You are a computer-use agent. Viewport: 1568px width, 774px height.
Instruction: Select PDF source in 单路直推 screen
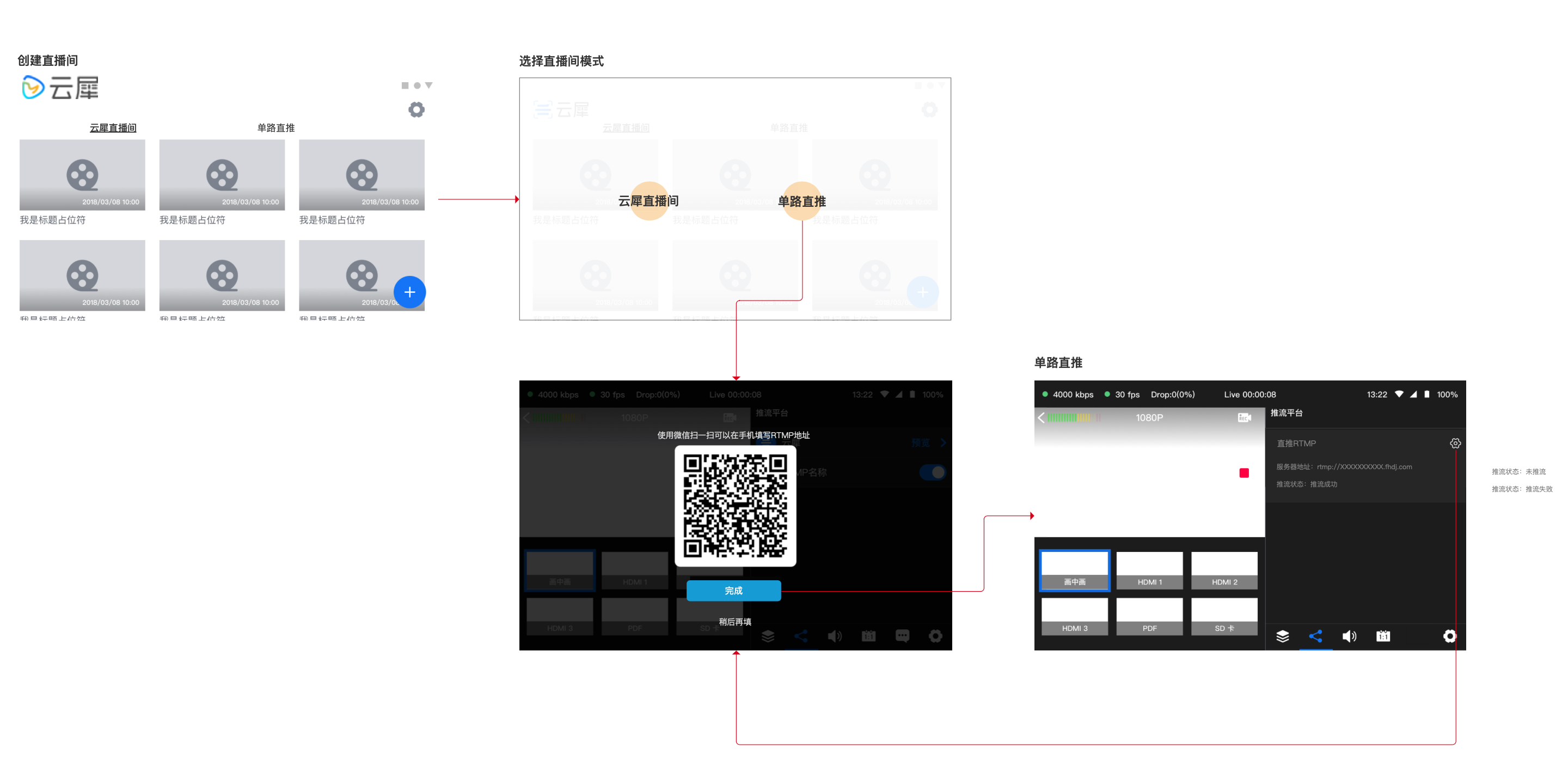tap(1149, 616)
